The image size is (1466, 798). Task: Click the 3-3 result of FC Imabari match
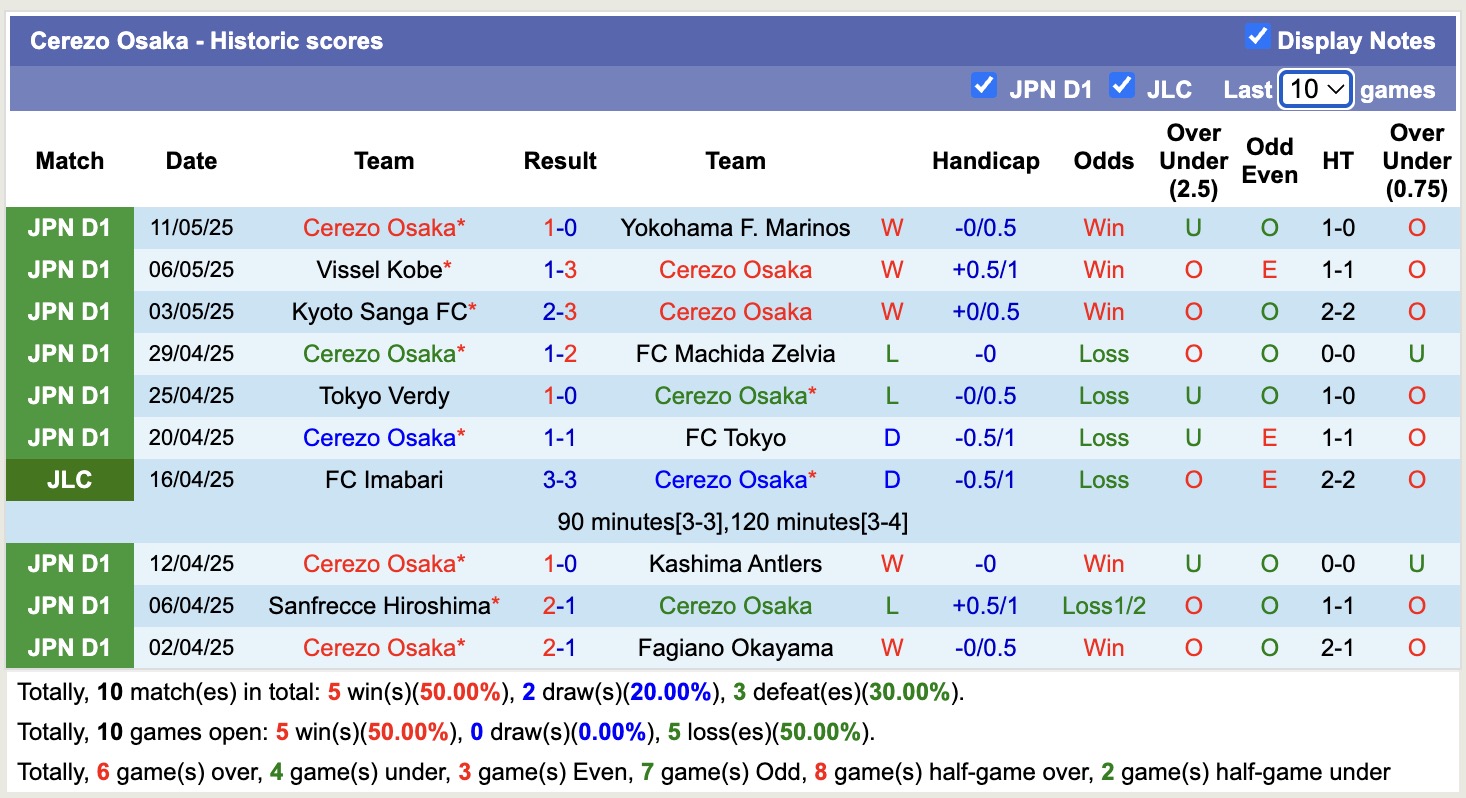click(560, 479)
